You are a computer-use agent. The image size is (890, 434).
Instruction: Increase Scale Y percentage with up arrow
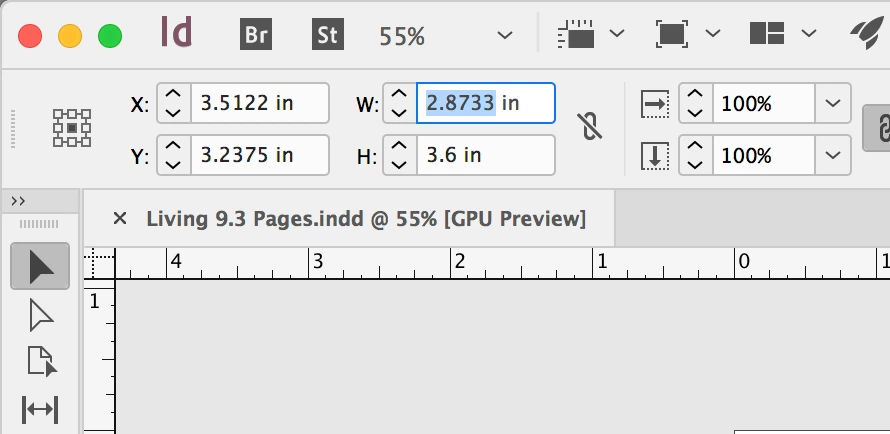[695, 145]
